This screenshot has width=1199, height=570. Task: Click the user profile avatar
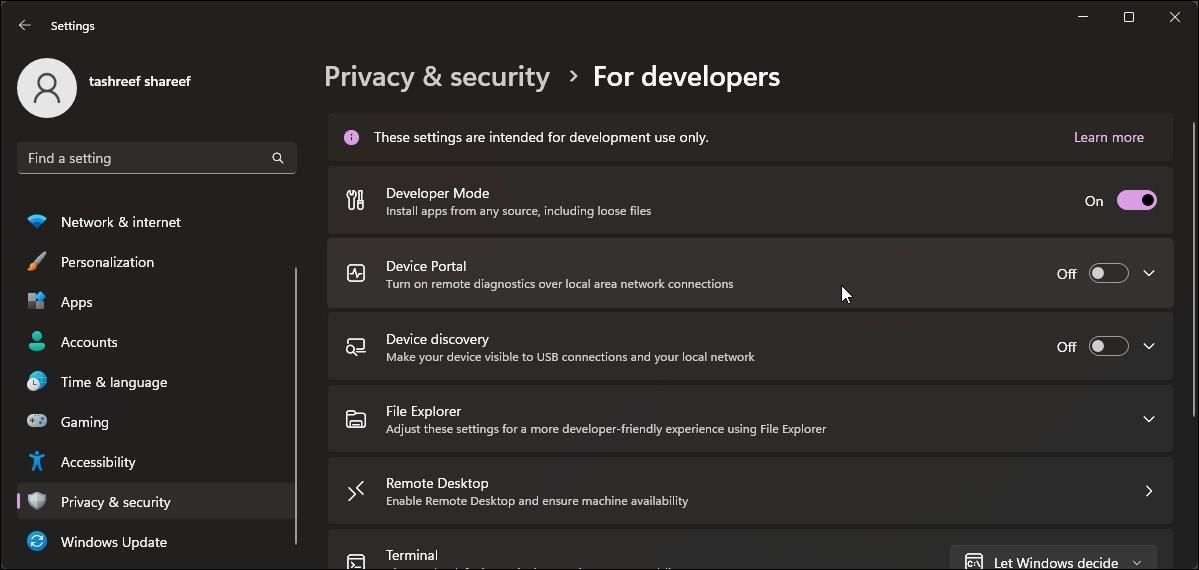pyautogui.click(x=47, y=88)
